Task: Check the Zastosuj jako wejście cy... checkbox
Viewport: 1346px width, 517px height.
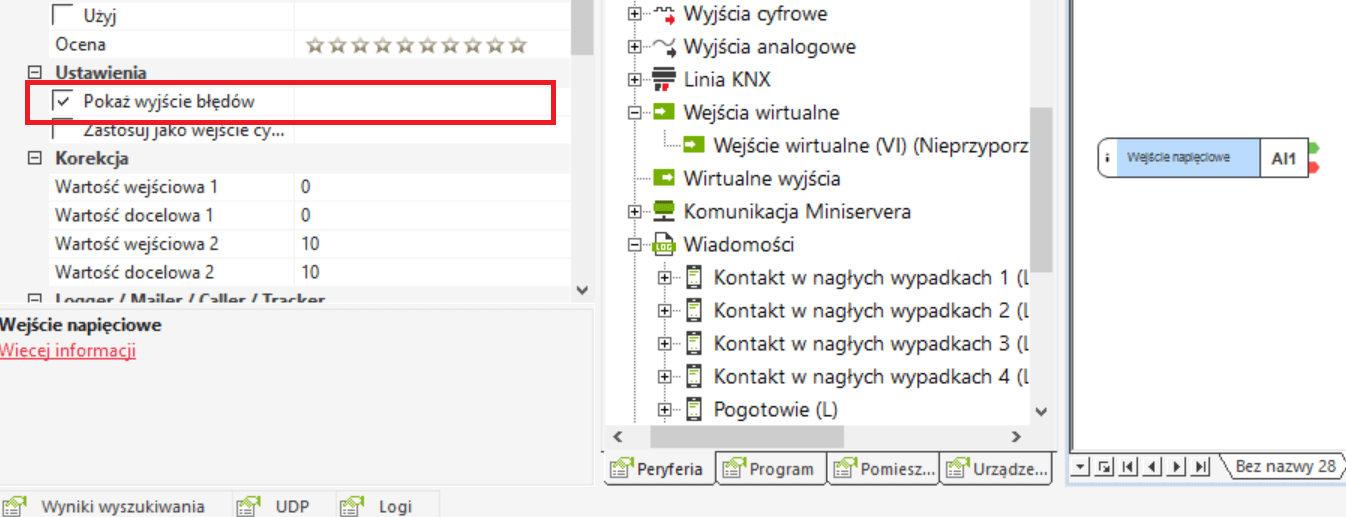Action: coord(64,129)
